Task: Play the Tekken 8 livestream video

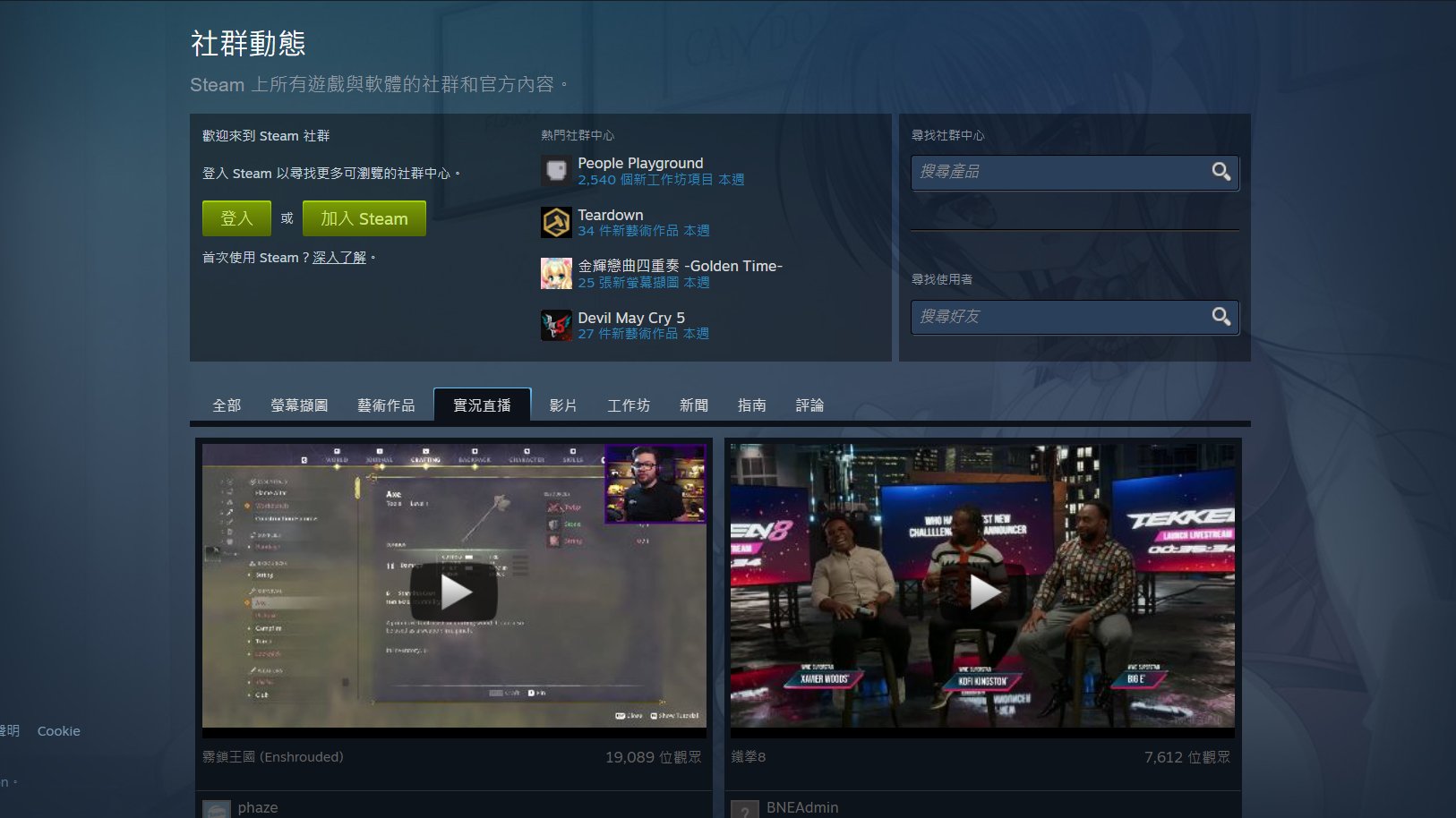Action: (982, 591)
